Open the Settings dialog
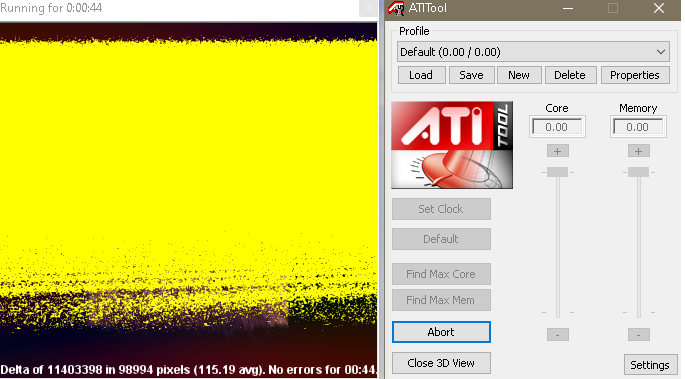The height and width of the screenshot is (379, 685). [650, 365]
